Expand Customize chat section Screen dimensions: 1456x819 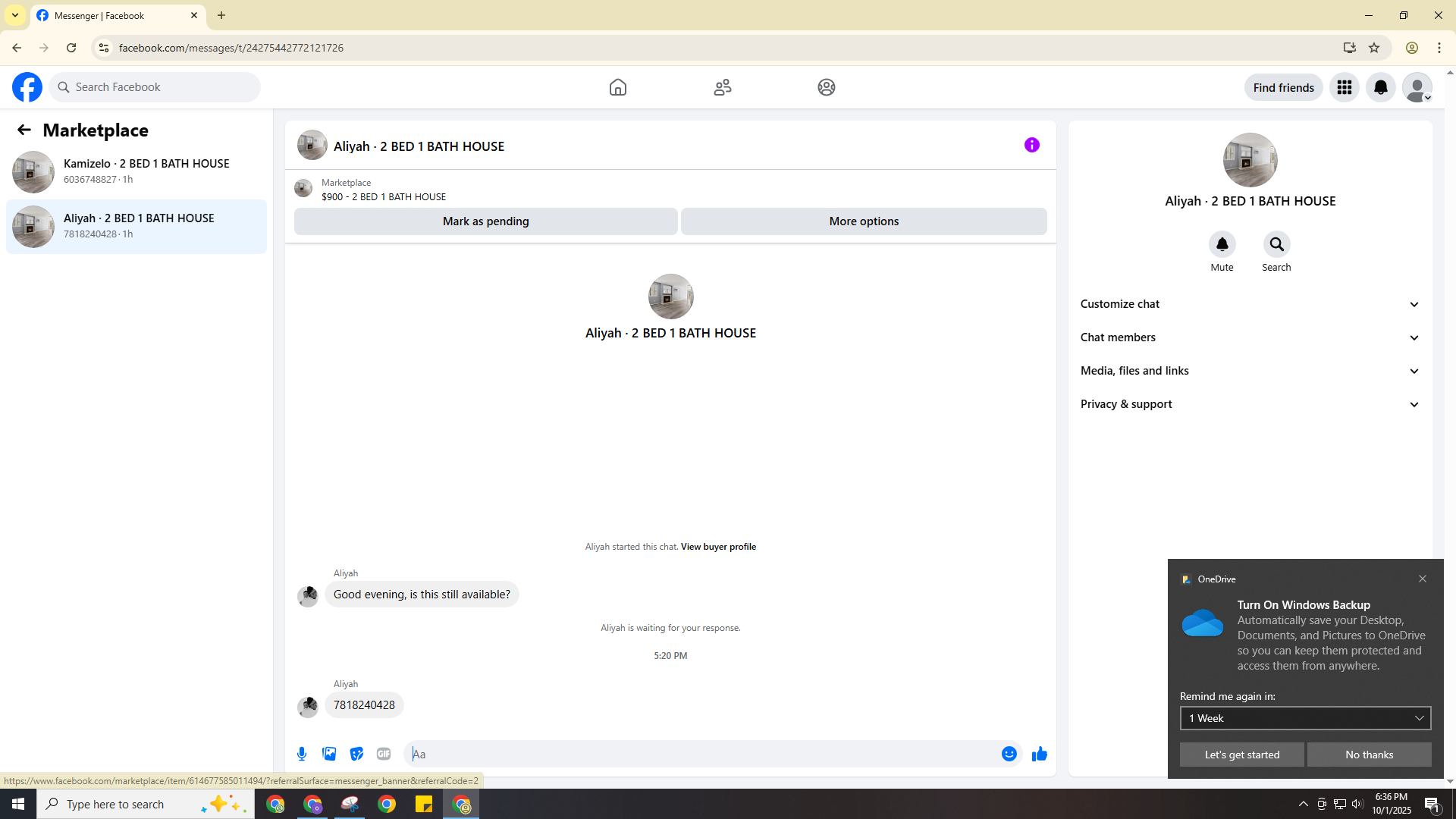click(1250, 304)
